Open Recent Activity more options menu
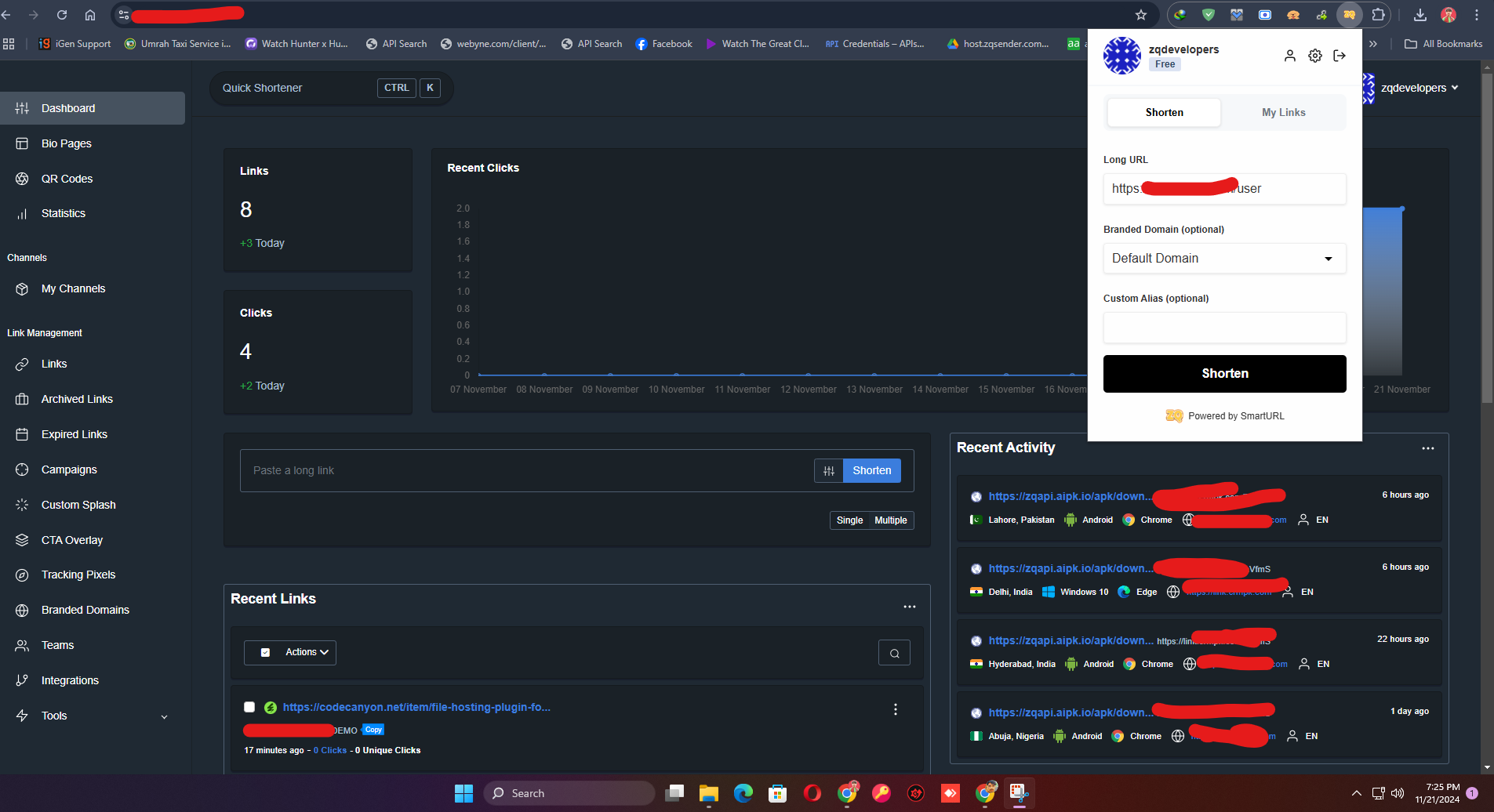Viewport: 1494px width, 812px height. (1427, 448)
